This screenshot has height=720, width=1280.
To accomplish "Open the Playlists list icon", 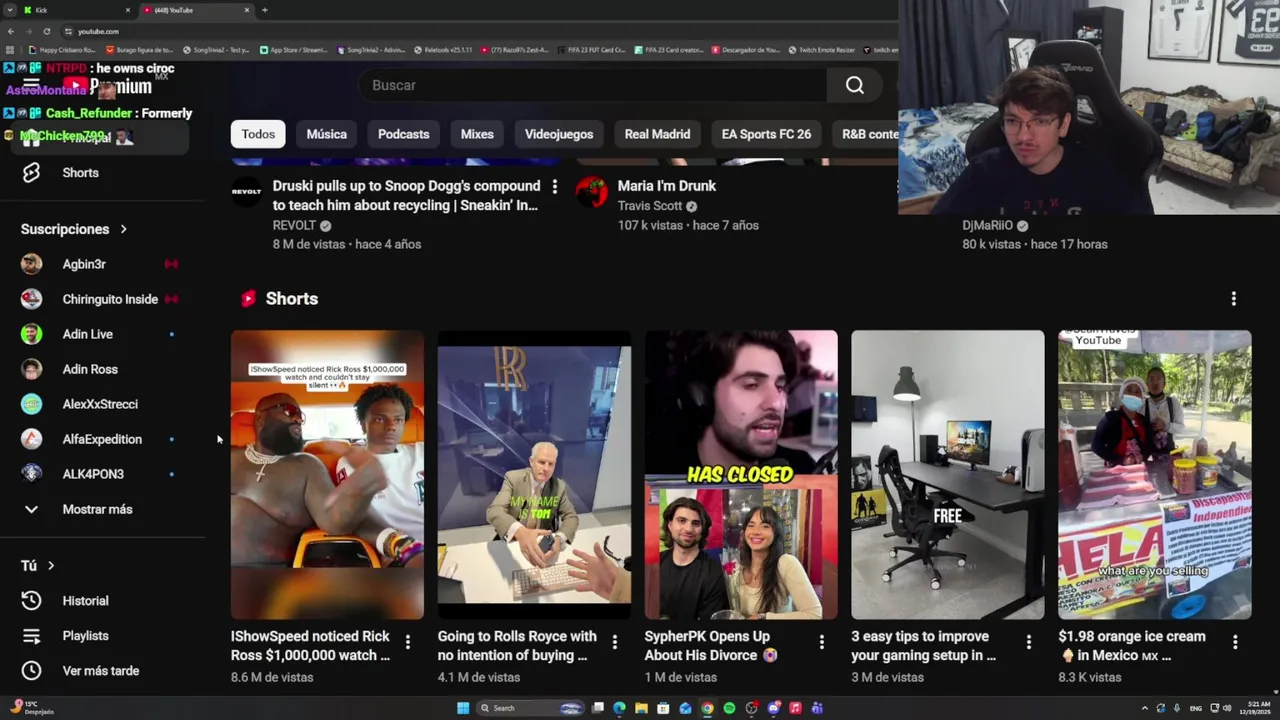I will point(31,636).
